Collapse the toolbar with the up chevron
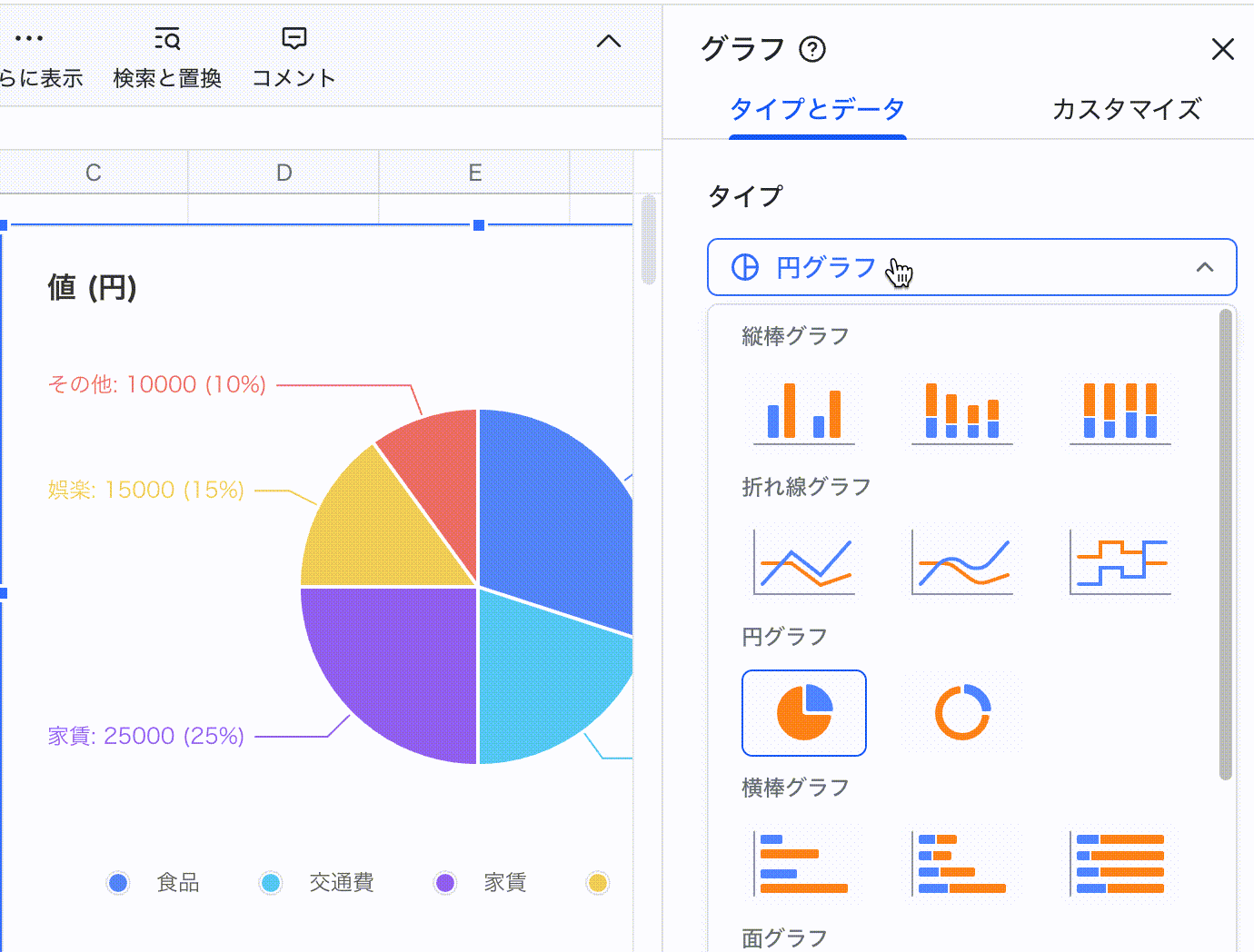Image resolution: width=1254 pixels, height=952 pixels. click(608, 42)
